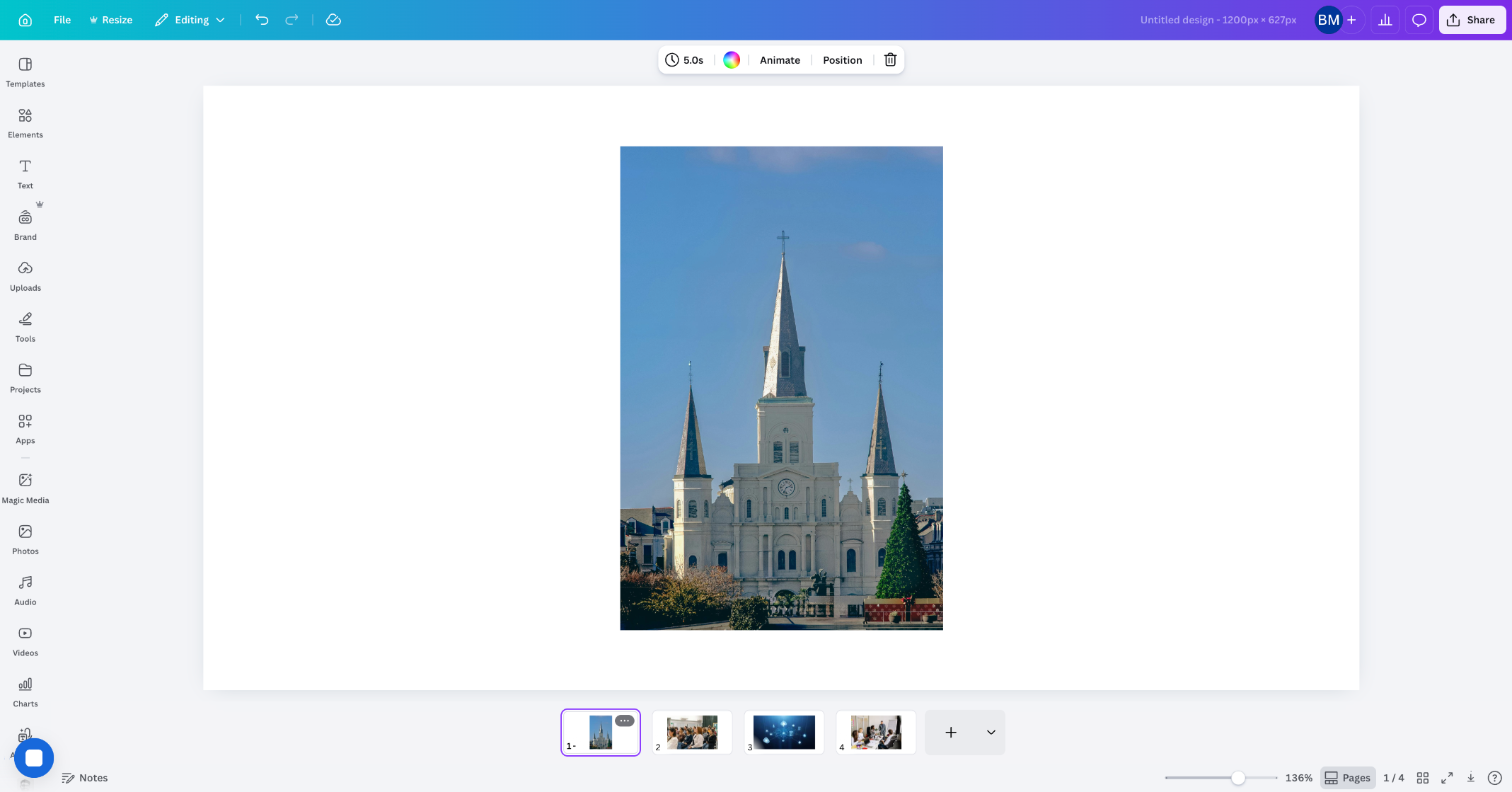This screenshot has height=792, width=1512.
Task: Delete the selected image via the trash icon
Action: click(890, 60)
